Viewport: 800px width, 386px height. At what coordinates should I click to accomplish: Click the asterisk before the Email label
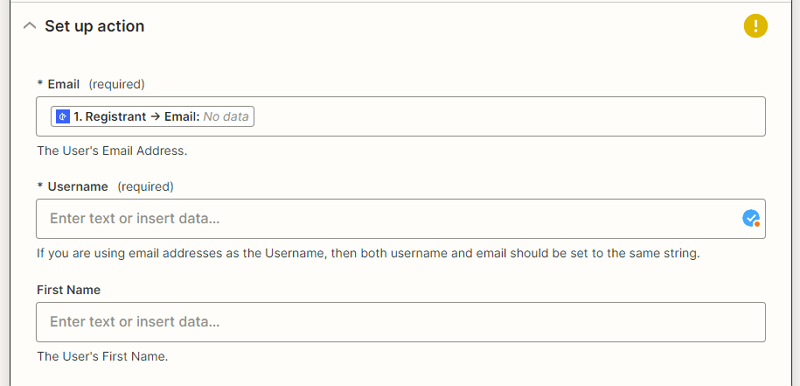[40, 84]
